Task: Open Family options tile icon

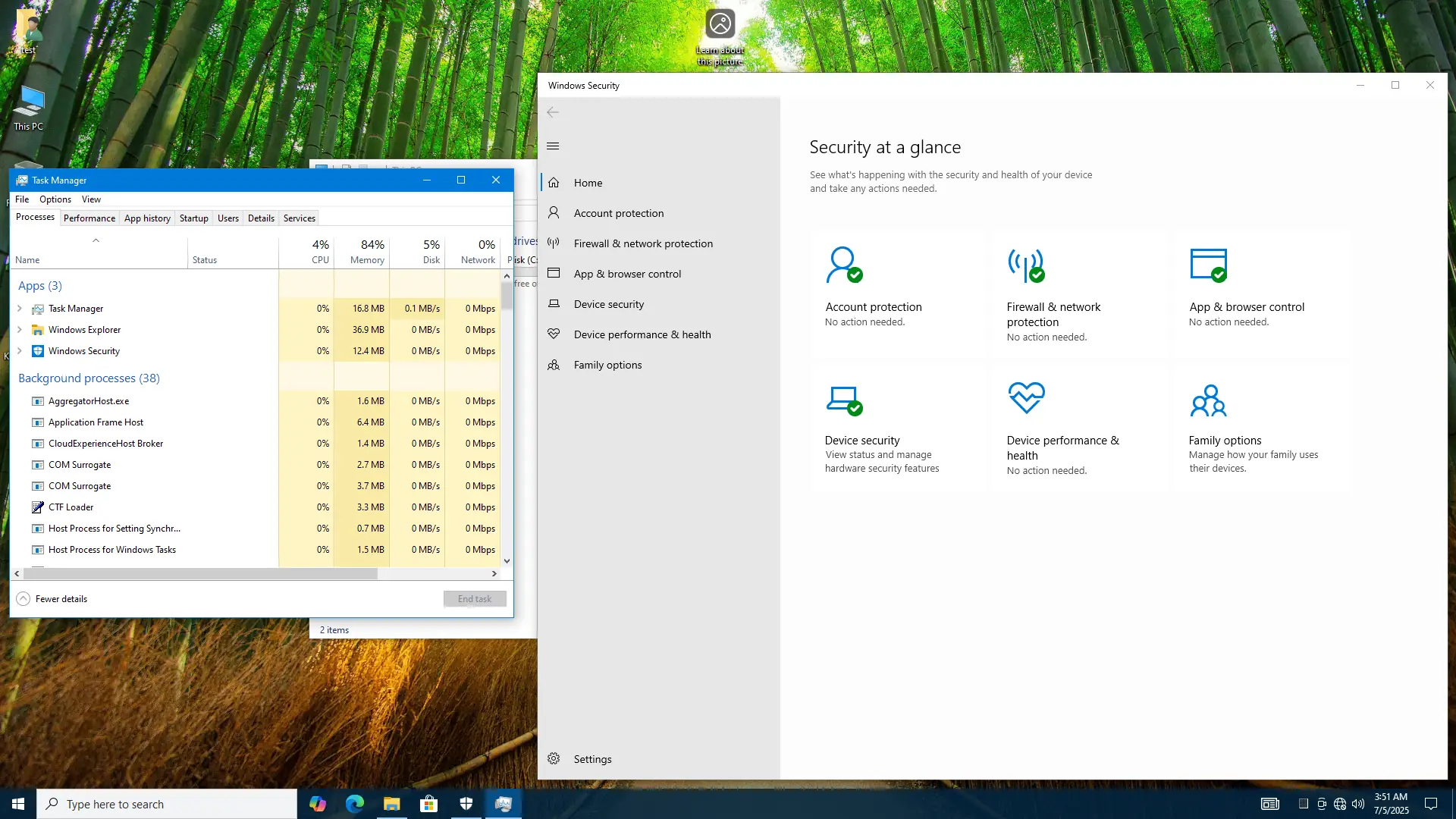Action: [x=1208, y=400]
